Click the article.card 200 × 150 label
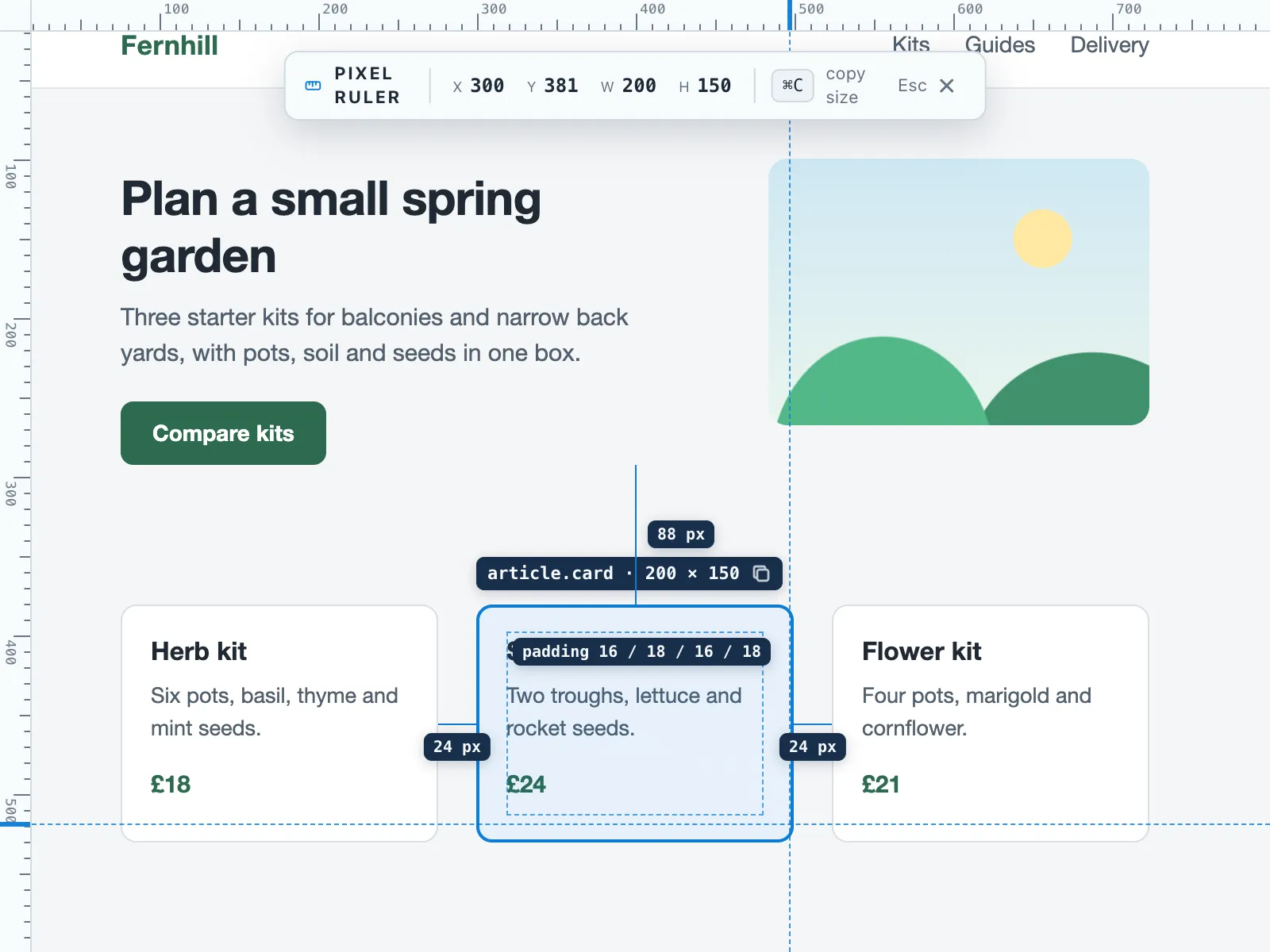The width and height of the screenshot is (1270, 952). click(629, 574)
